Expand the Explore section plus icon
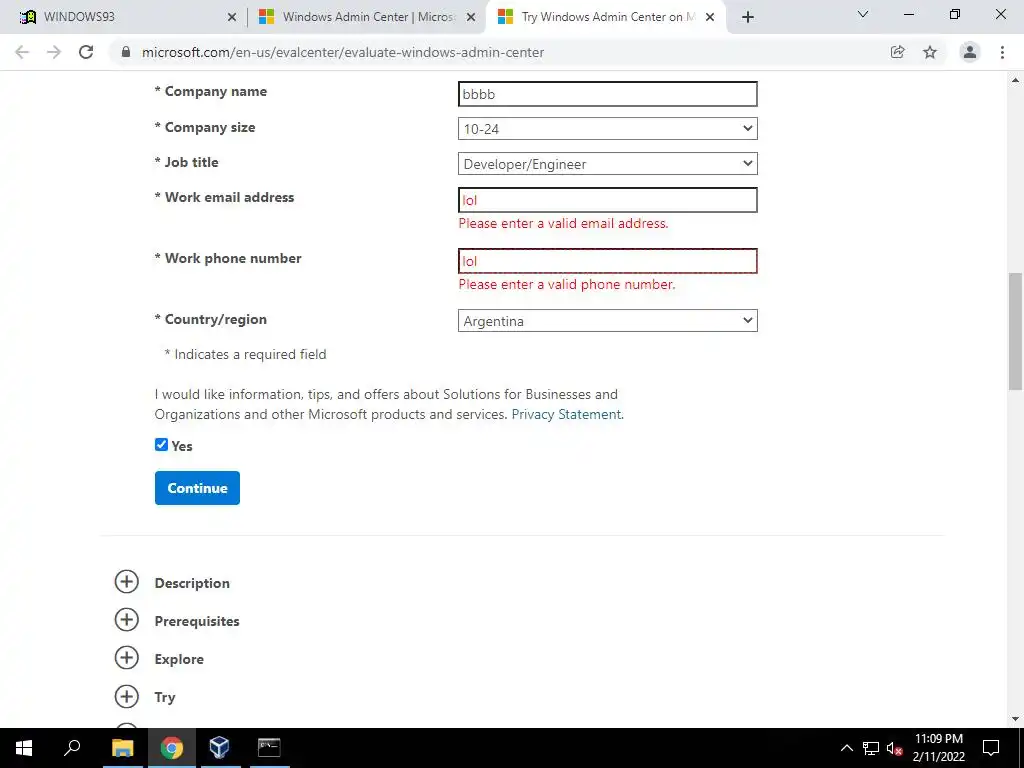Screen dimensions: 1024x768 (x=127, y=658)
